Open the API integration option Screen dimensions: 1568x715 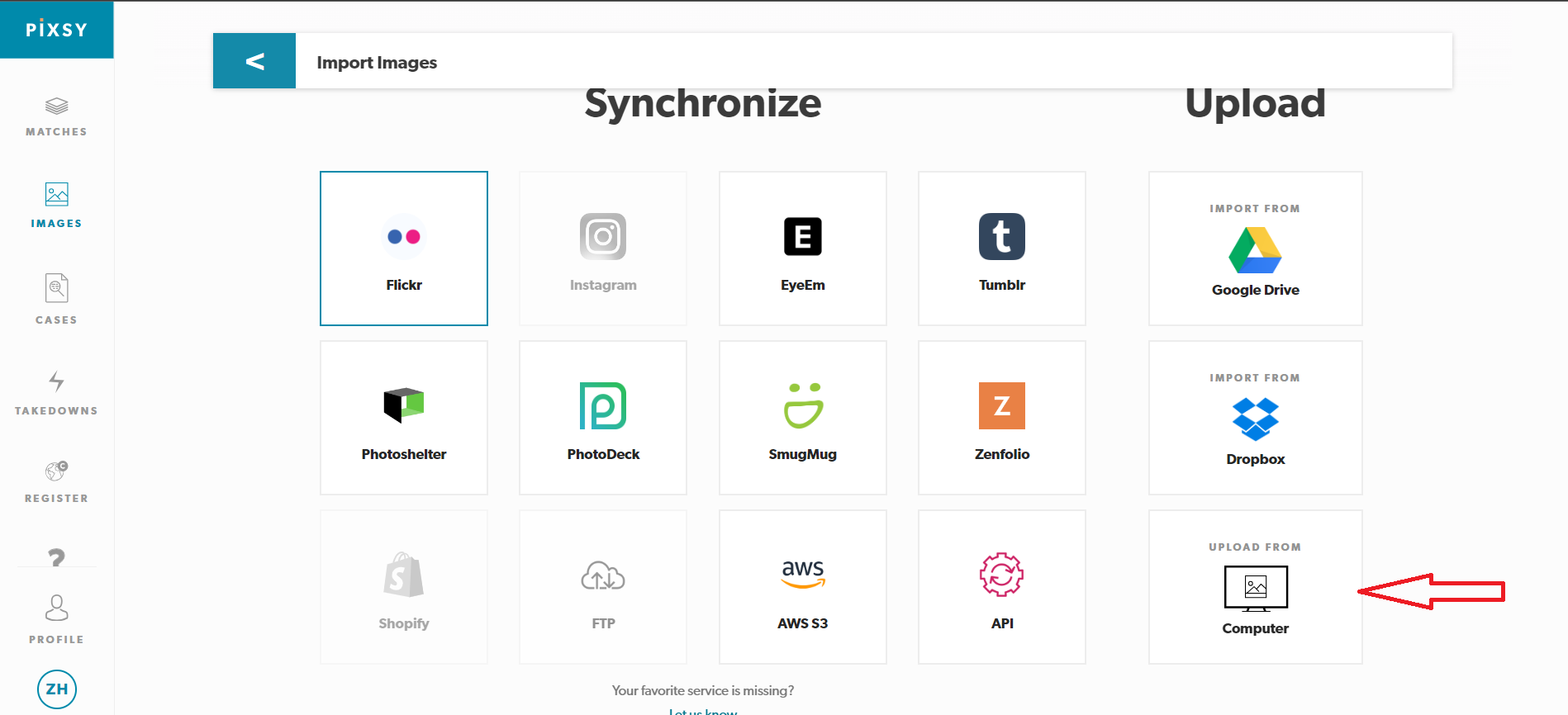[1002, 587]
